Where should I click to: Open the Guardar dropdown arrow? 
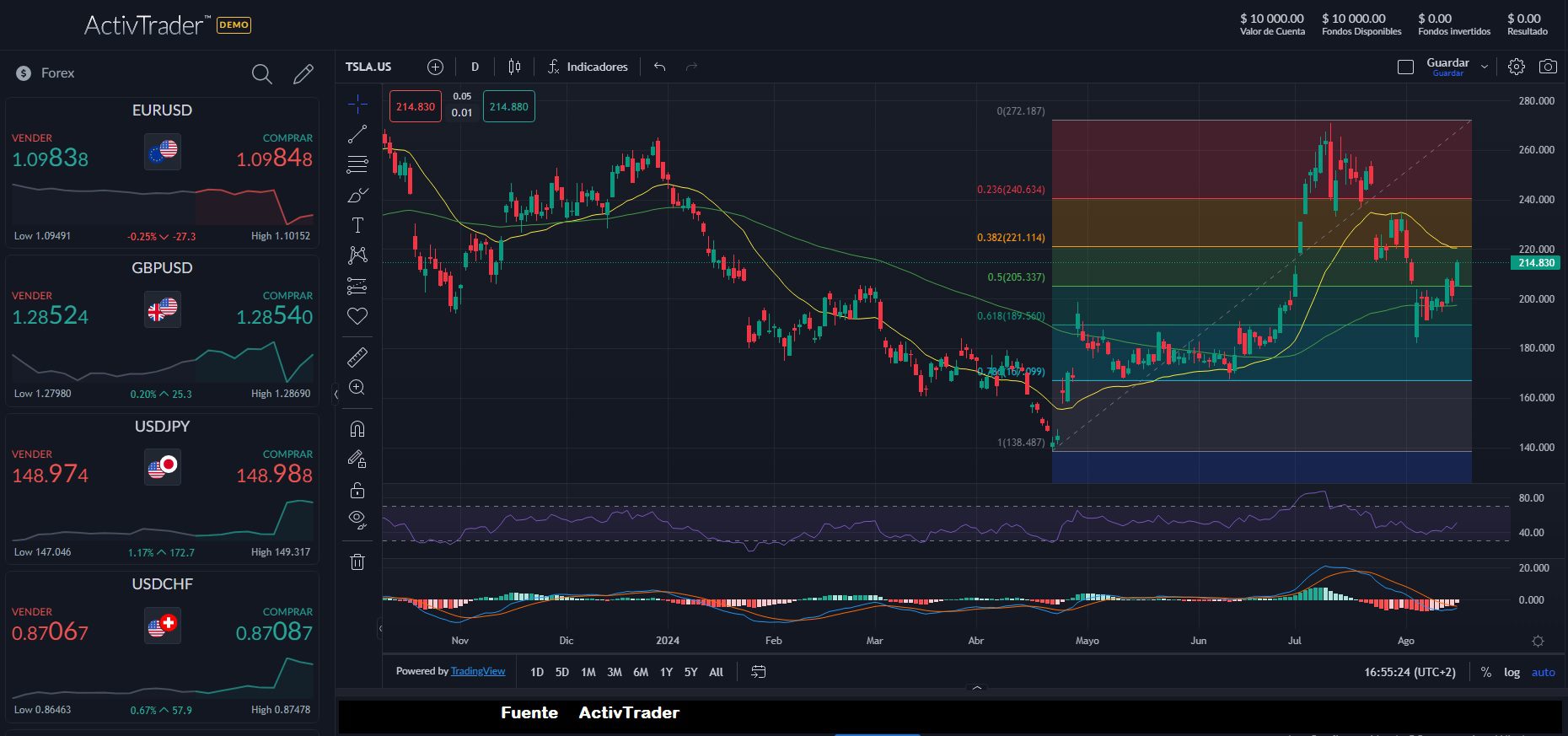[x=1485, y=67]
